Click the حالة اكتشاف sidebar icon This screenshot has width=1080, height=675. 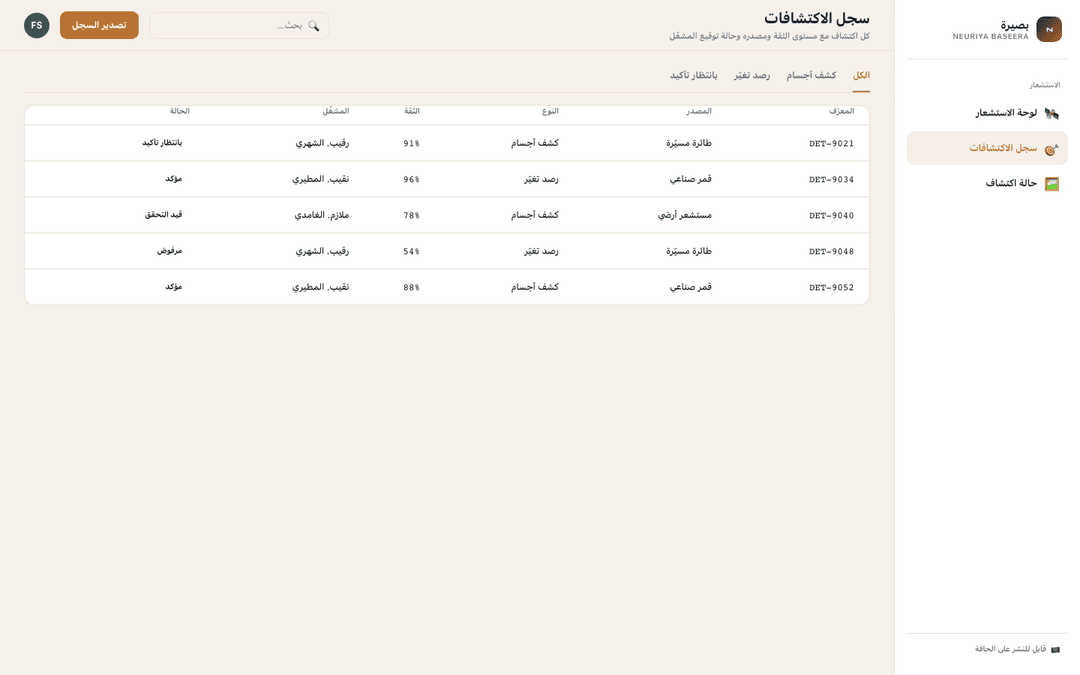[x=1052, y=184]
